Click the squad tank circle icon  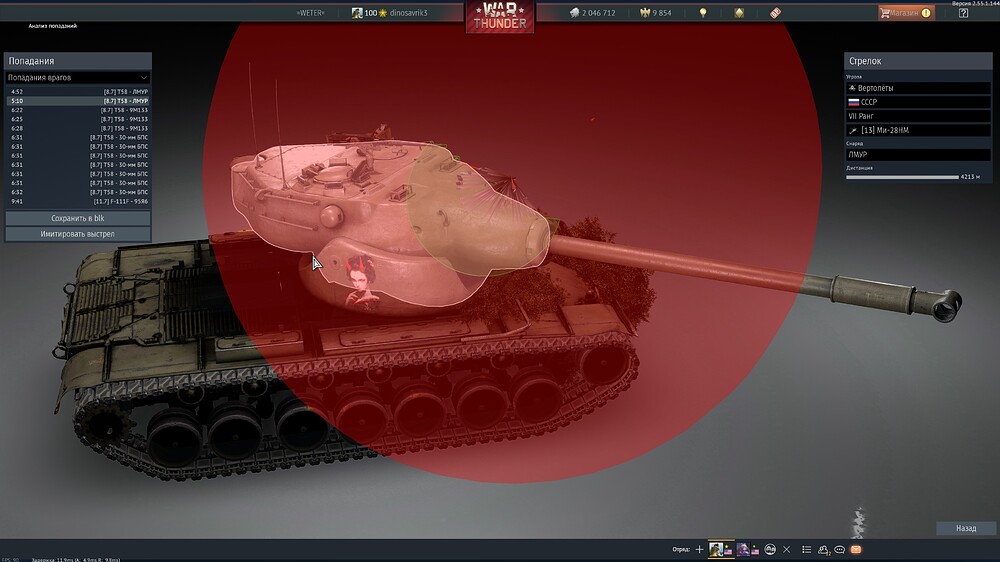click(x=770, y=549)
